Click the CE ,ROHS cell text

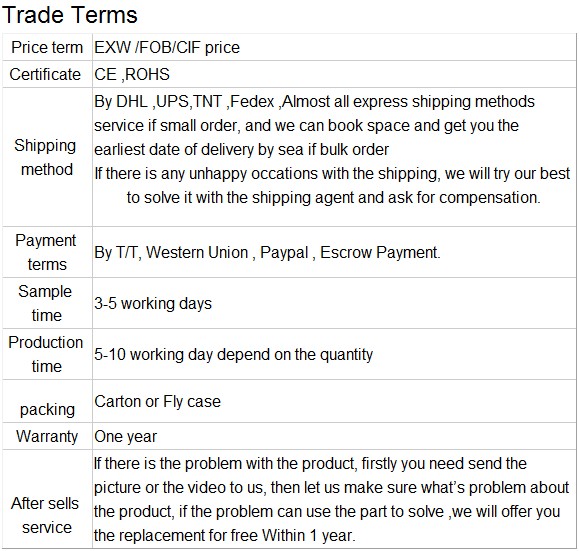[132, 74]
